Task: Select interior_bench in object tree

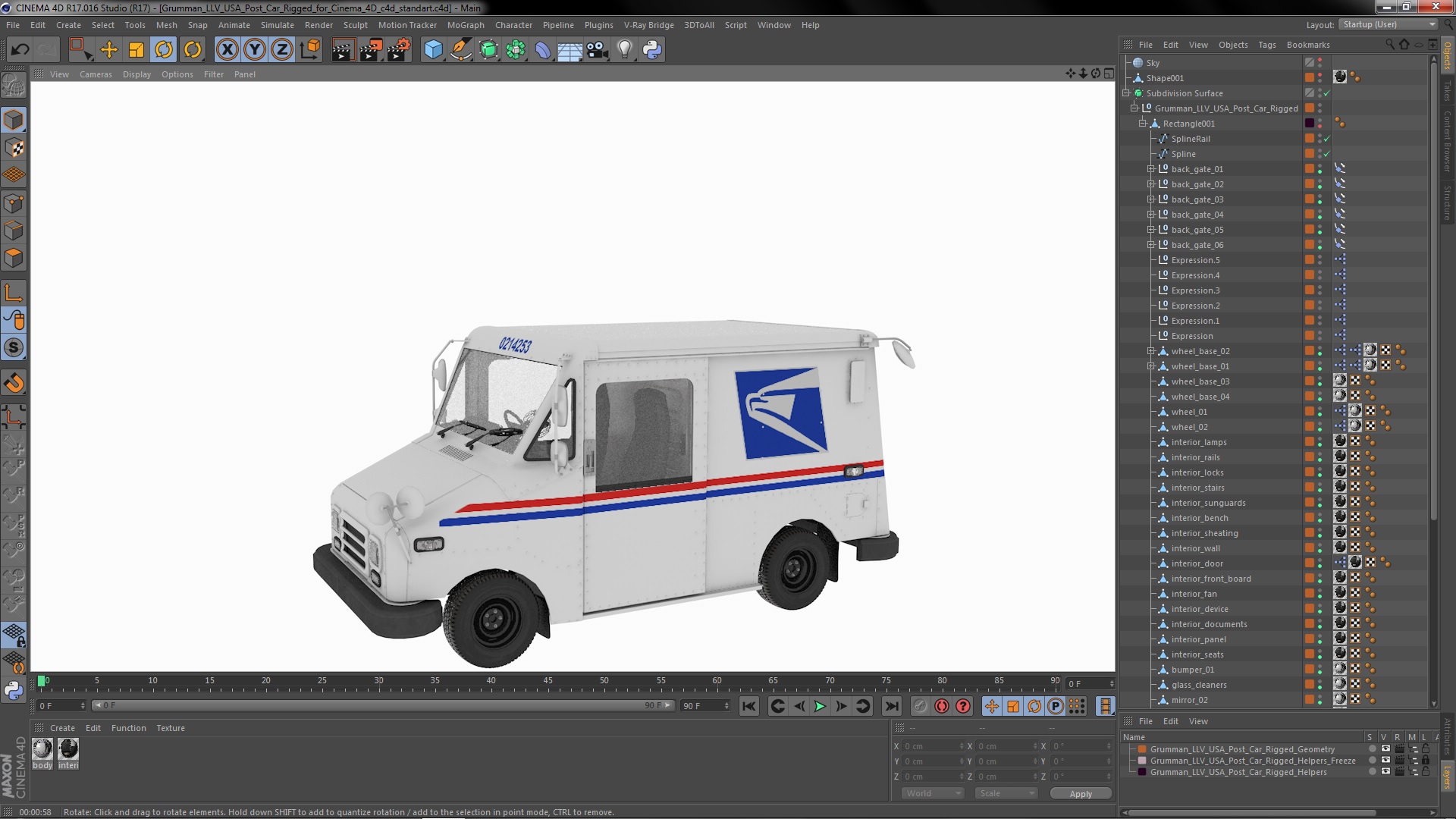Action: click(x=1199, y=518)
